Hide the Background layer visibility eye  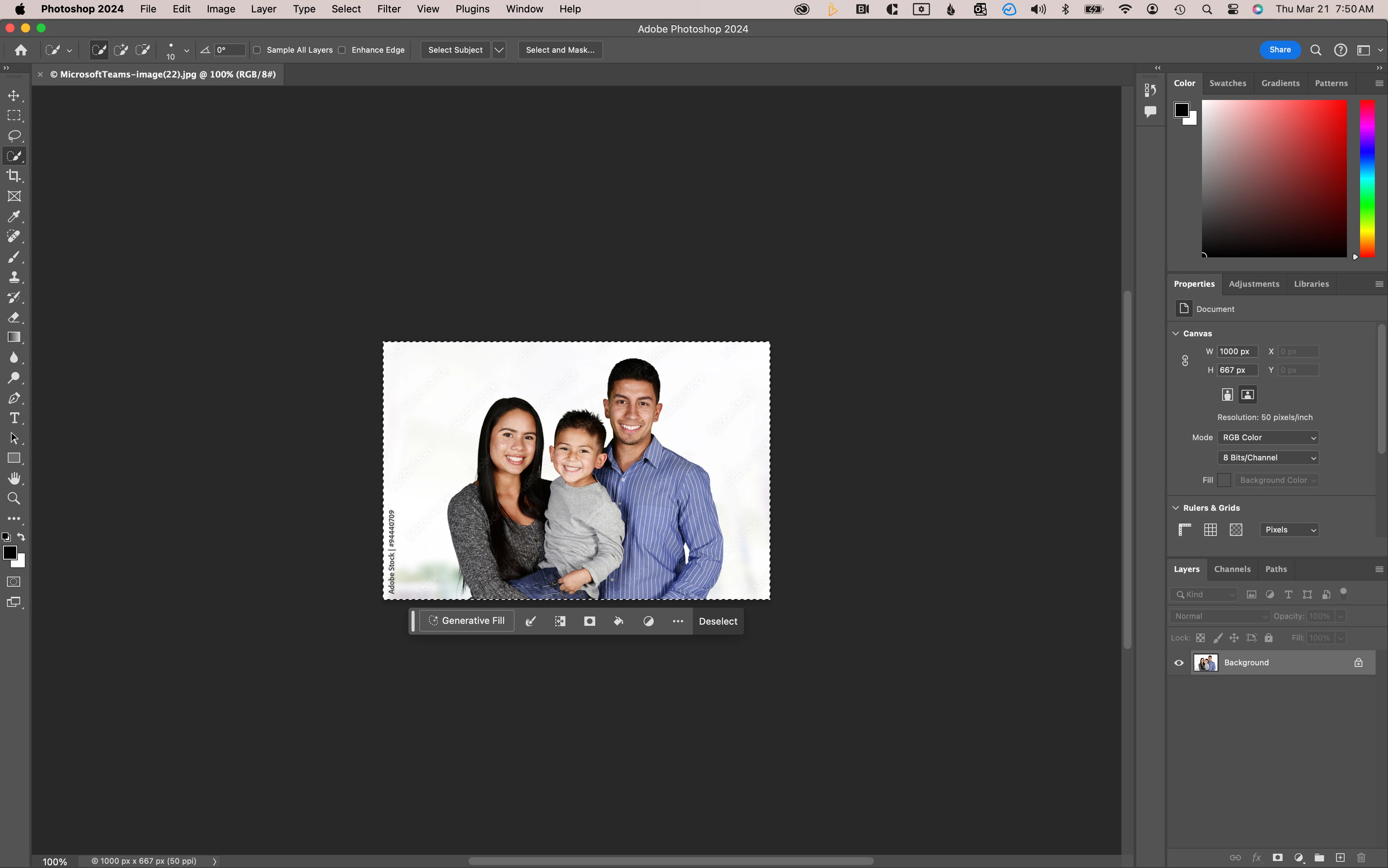tap(1179, 663)
